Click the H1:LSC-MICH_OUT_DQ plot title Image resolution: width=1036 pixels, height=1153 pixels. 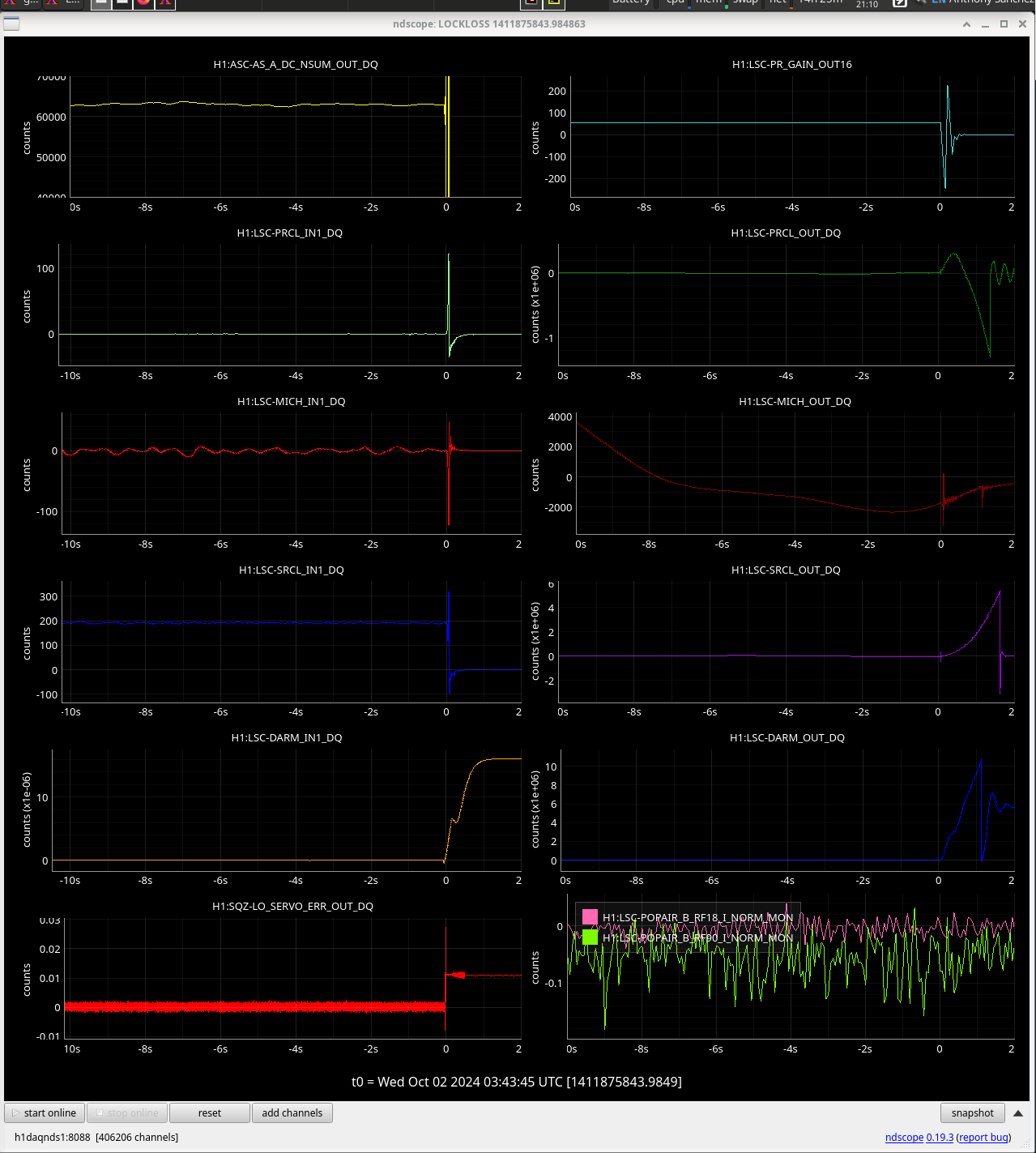coord(795,402)
